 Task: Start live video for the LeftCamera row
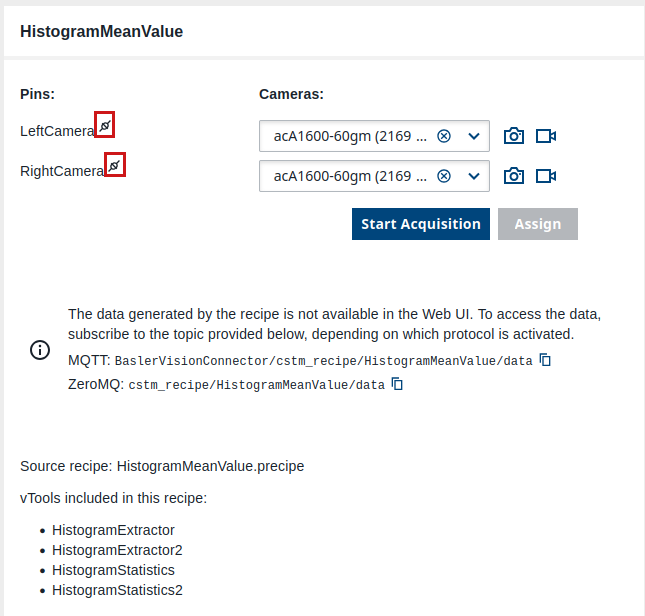click(546, 136)
